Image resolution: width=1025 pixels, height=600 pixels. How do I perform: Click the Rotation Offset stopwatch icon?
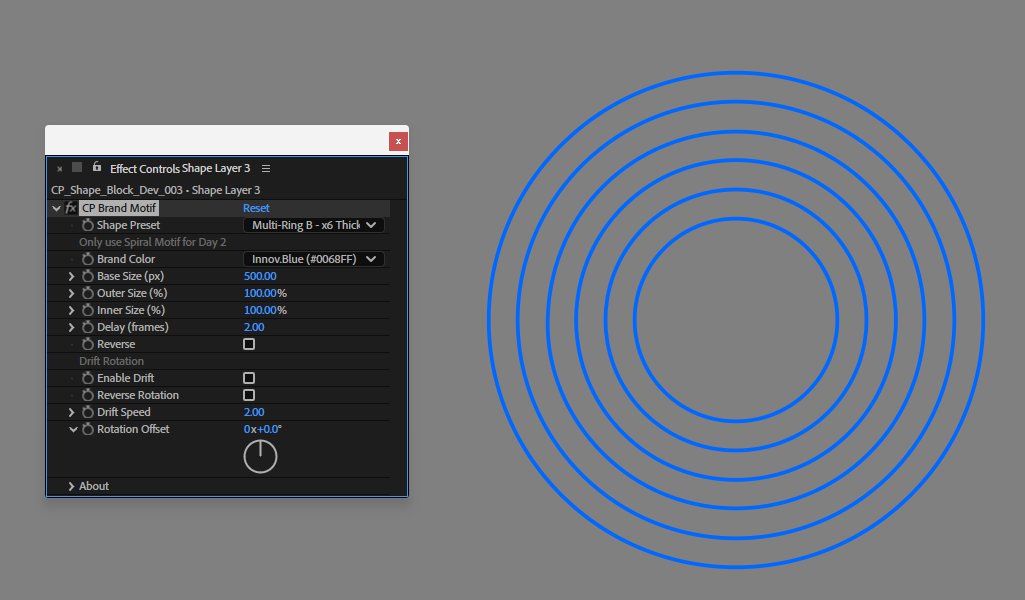click(88, 429)
